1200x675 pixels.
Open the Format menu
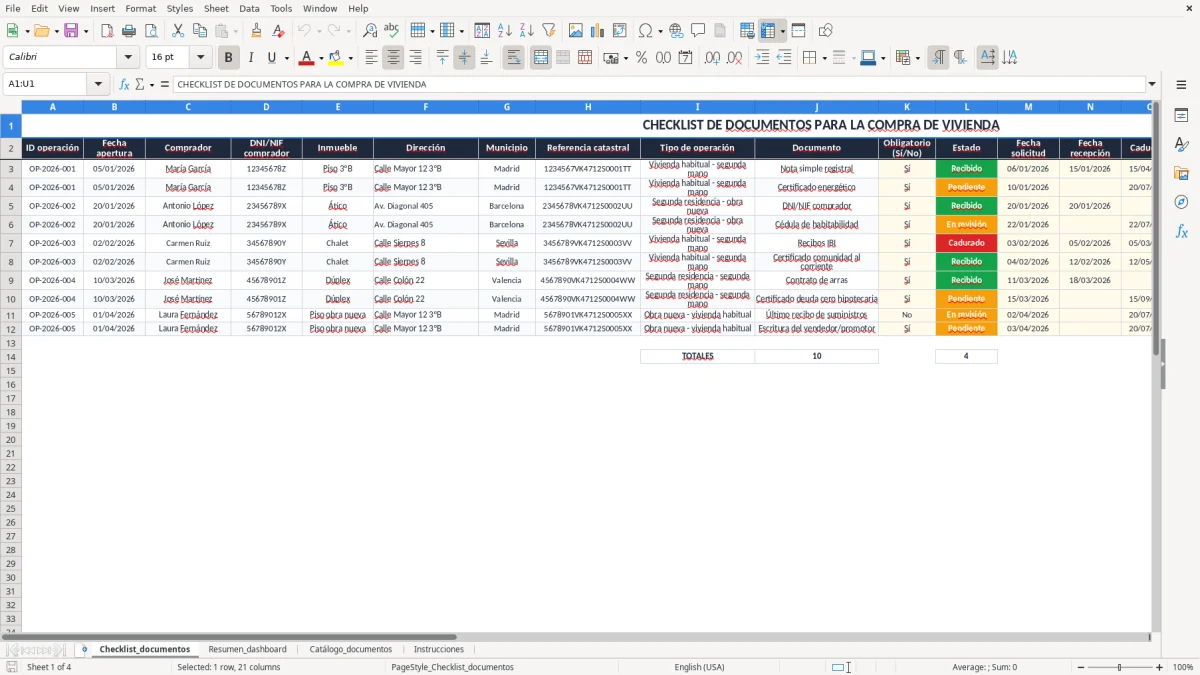(141, 8)
